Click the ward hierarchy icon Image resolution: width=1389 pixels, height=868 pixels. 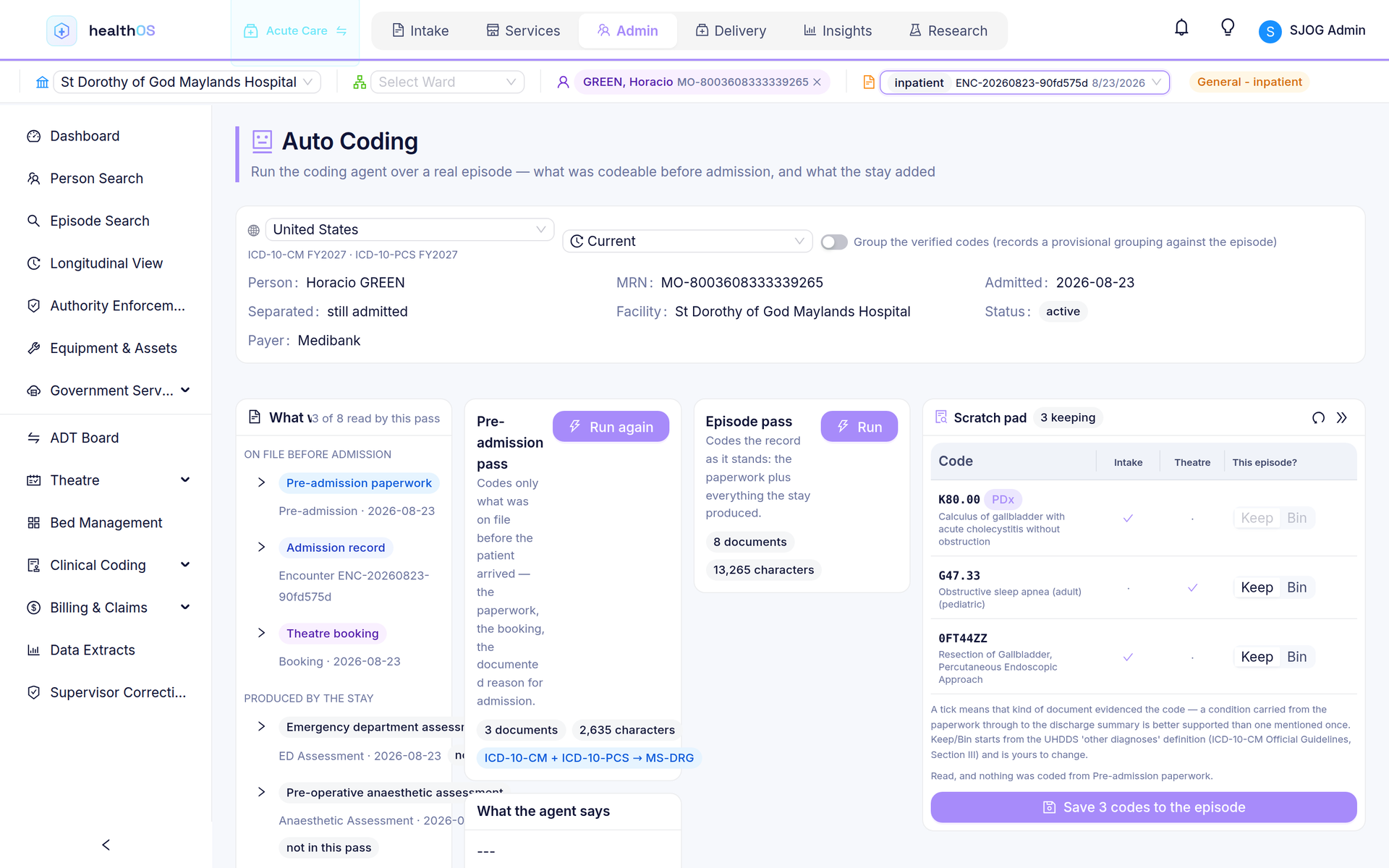pyautogui.click(x=360, y=82)
